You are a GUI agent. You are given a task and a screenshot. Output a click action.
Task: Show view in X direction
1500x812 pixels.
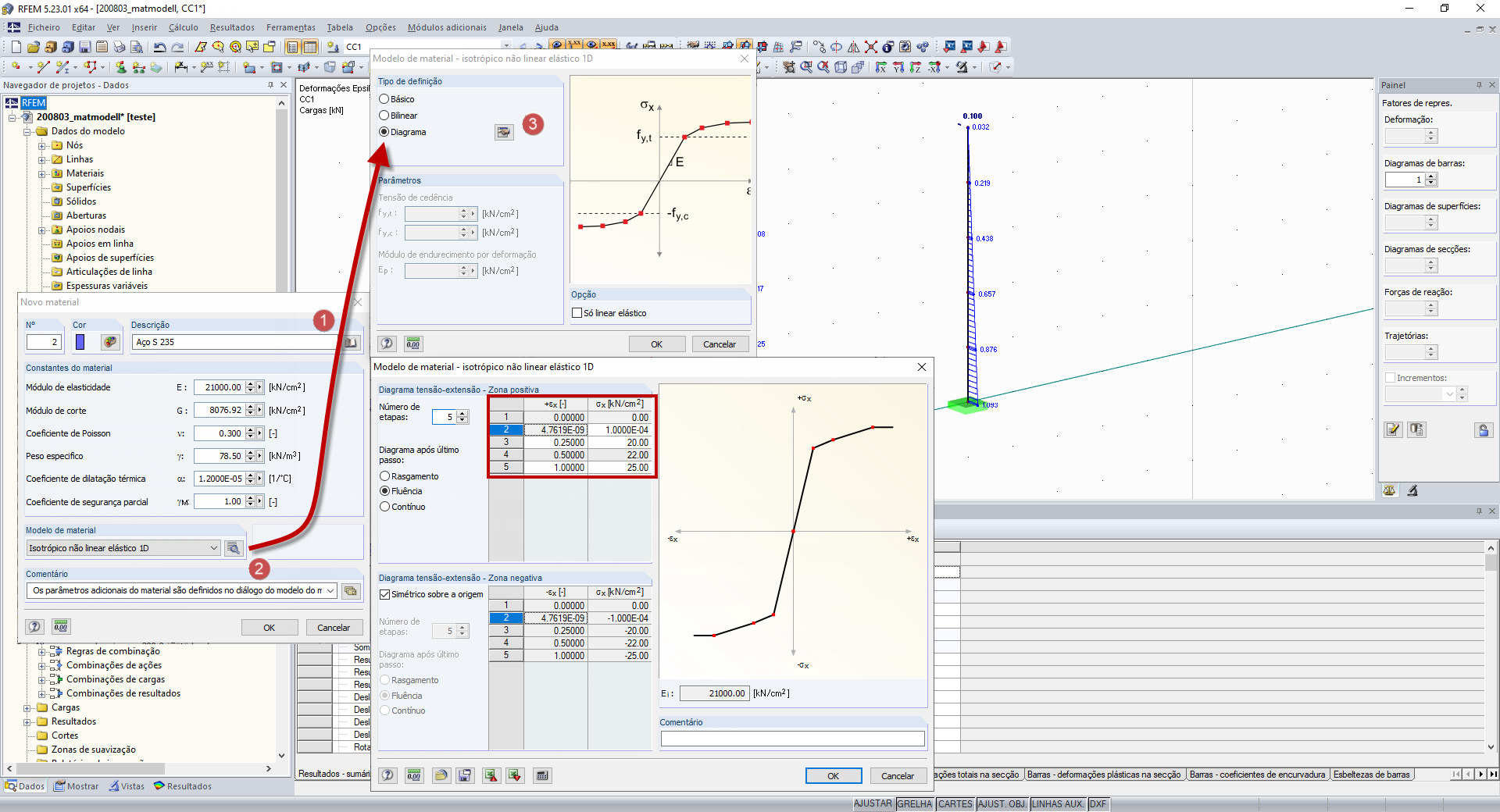tap(881, 68)
